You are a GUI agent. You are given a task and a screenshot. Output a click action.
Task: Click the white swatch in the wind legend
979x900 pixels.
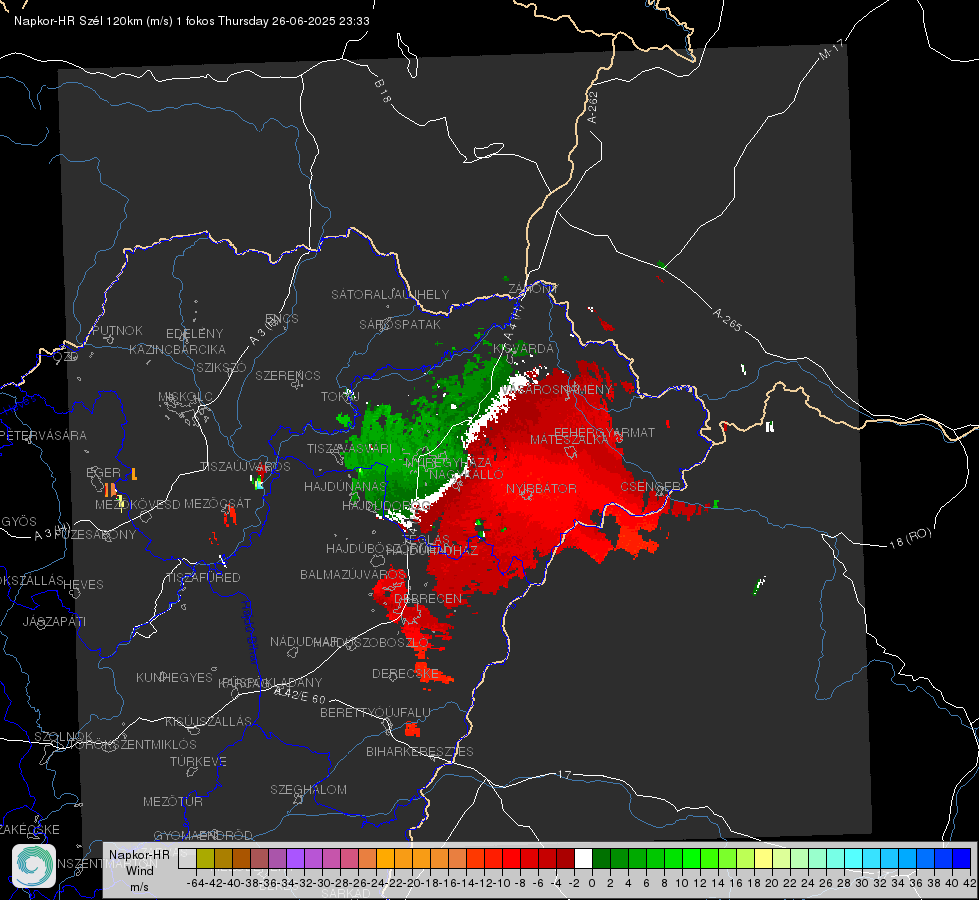point(583,859)
